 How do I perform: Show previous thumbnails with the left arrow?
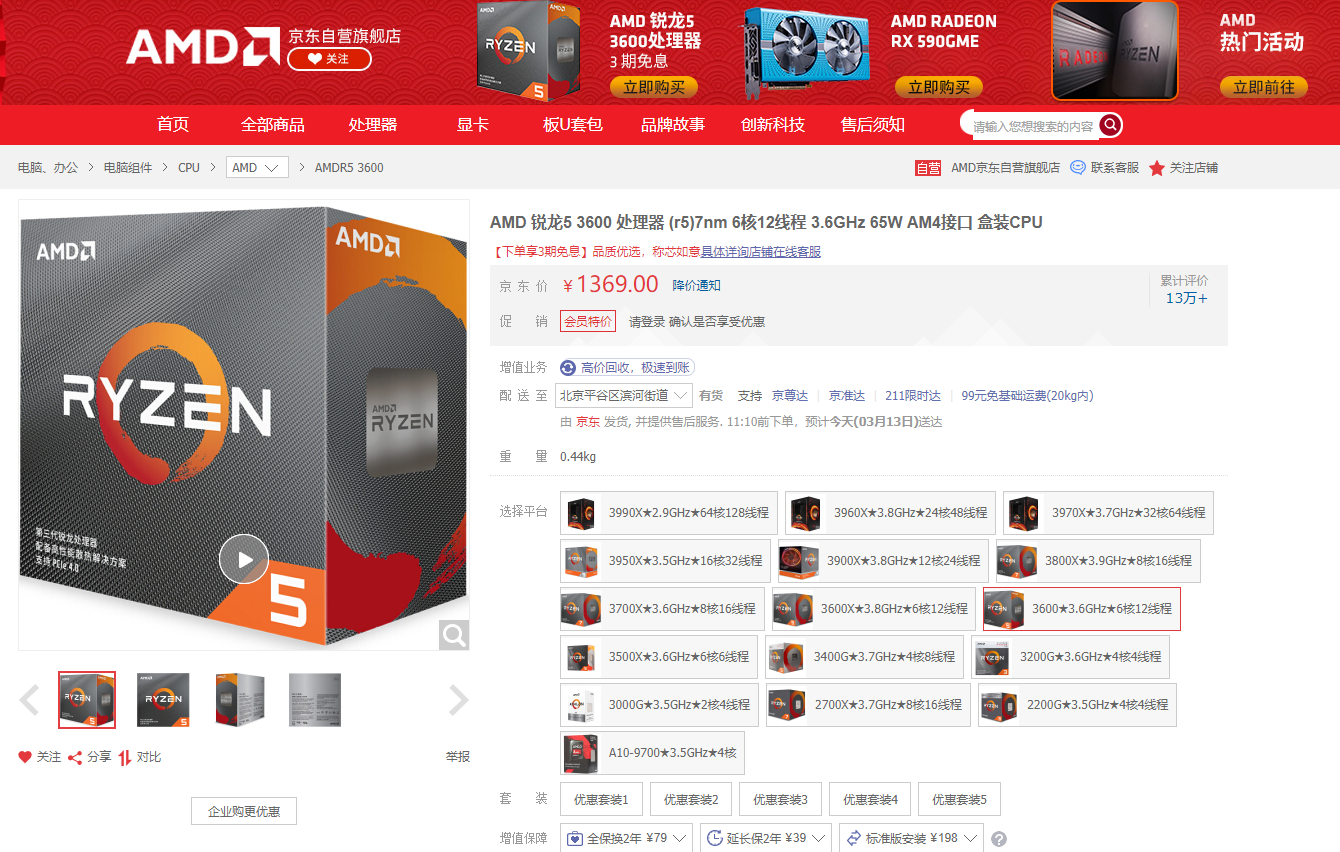(30, 700)
